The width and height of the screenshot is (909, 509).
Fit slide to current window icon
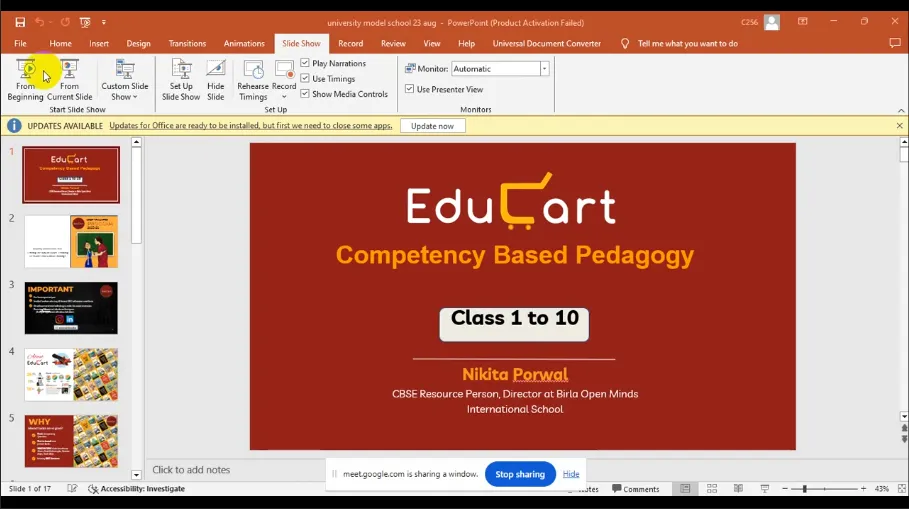click(901, 489)
